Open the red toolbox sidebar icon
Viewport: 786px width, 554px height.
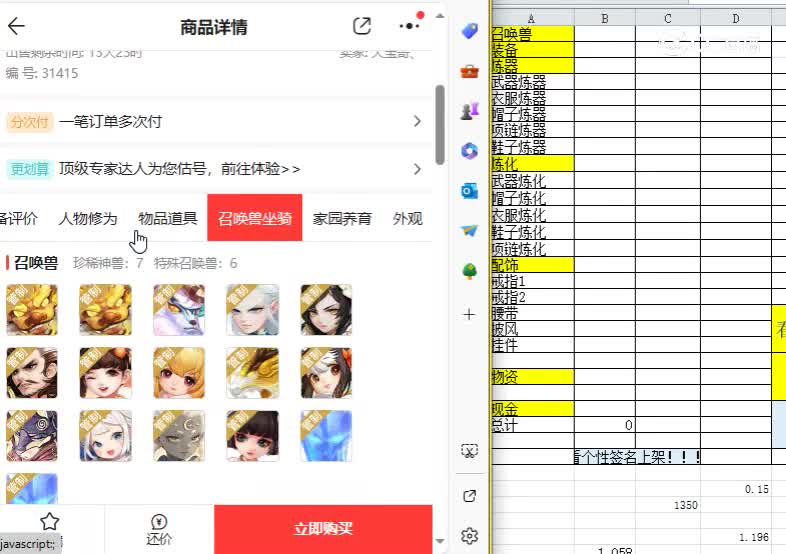tap(469, 72)
